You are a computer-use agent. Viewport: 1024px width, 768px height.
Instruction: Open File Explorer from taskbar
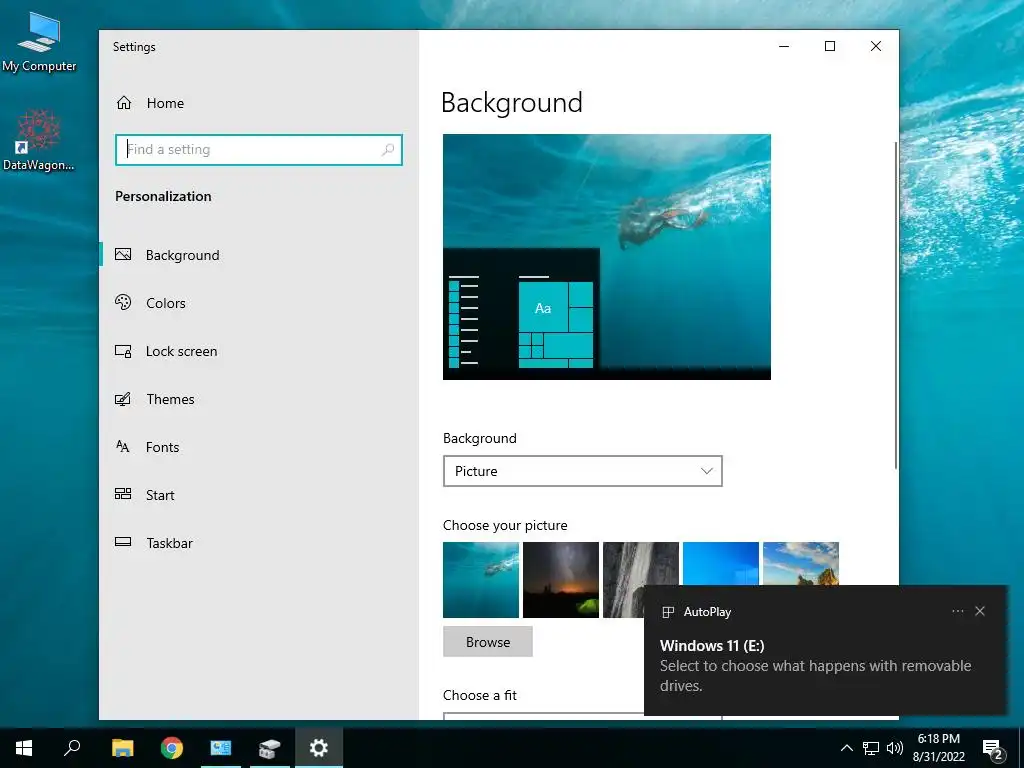point(122,748)
